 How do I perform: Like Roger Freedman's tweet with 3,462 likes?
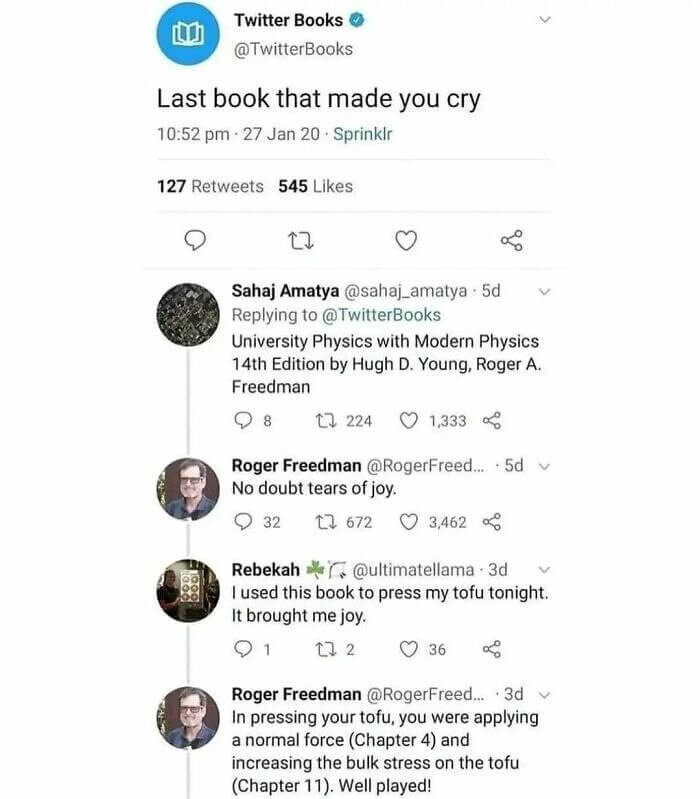[x=408, y=522]
